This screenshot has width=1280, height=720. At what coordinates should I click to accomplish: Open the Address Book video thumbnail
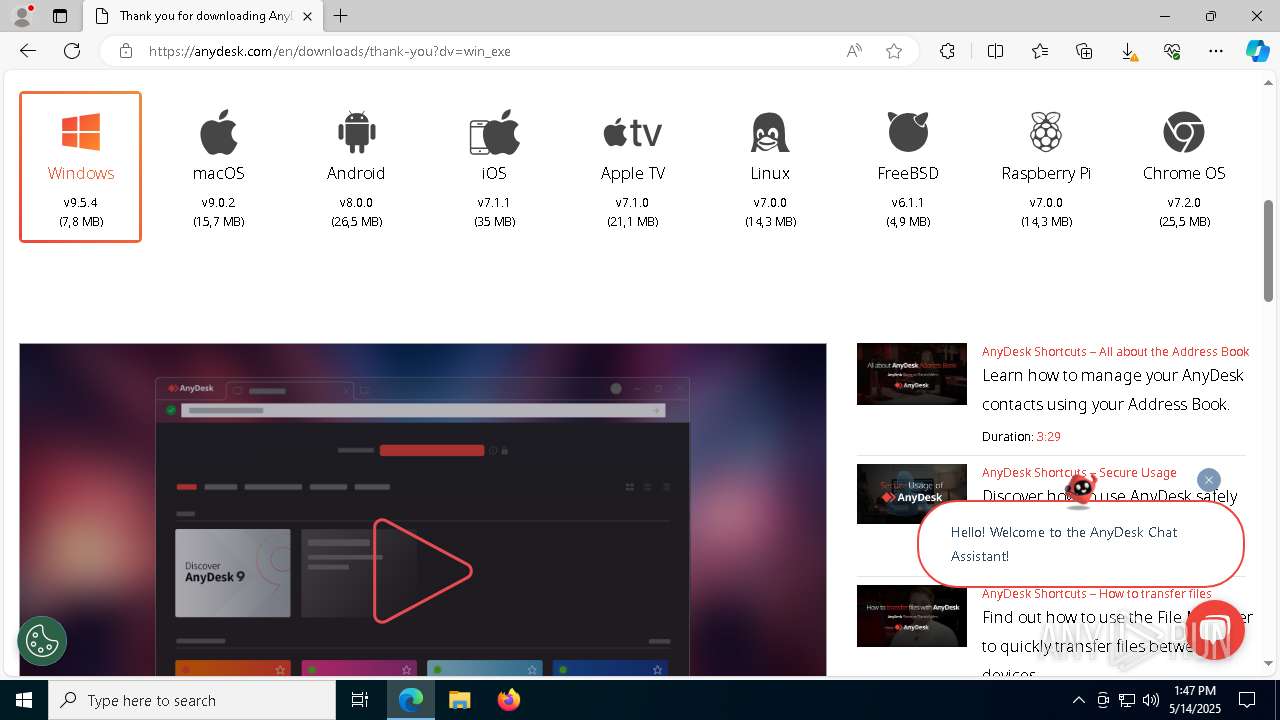pos(912,374)
